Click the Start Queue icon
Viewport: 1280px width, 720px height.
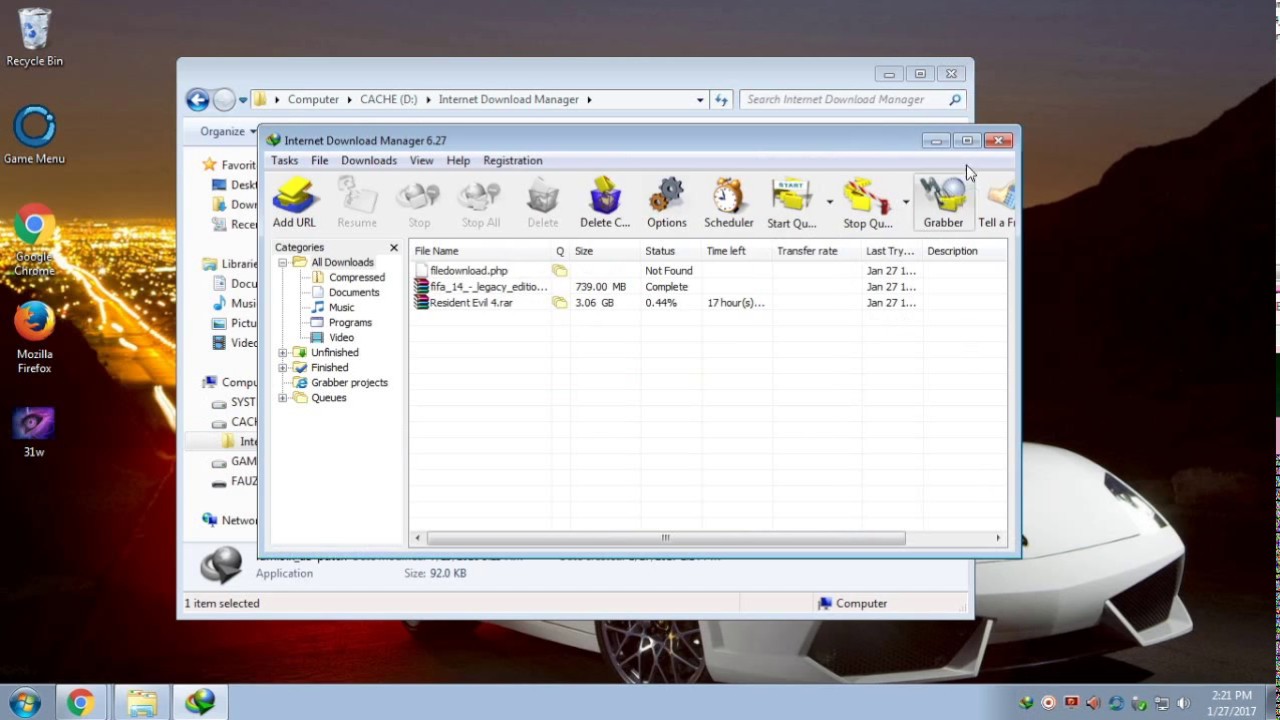(x=792, y=204)
